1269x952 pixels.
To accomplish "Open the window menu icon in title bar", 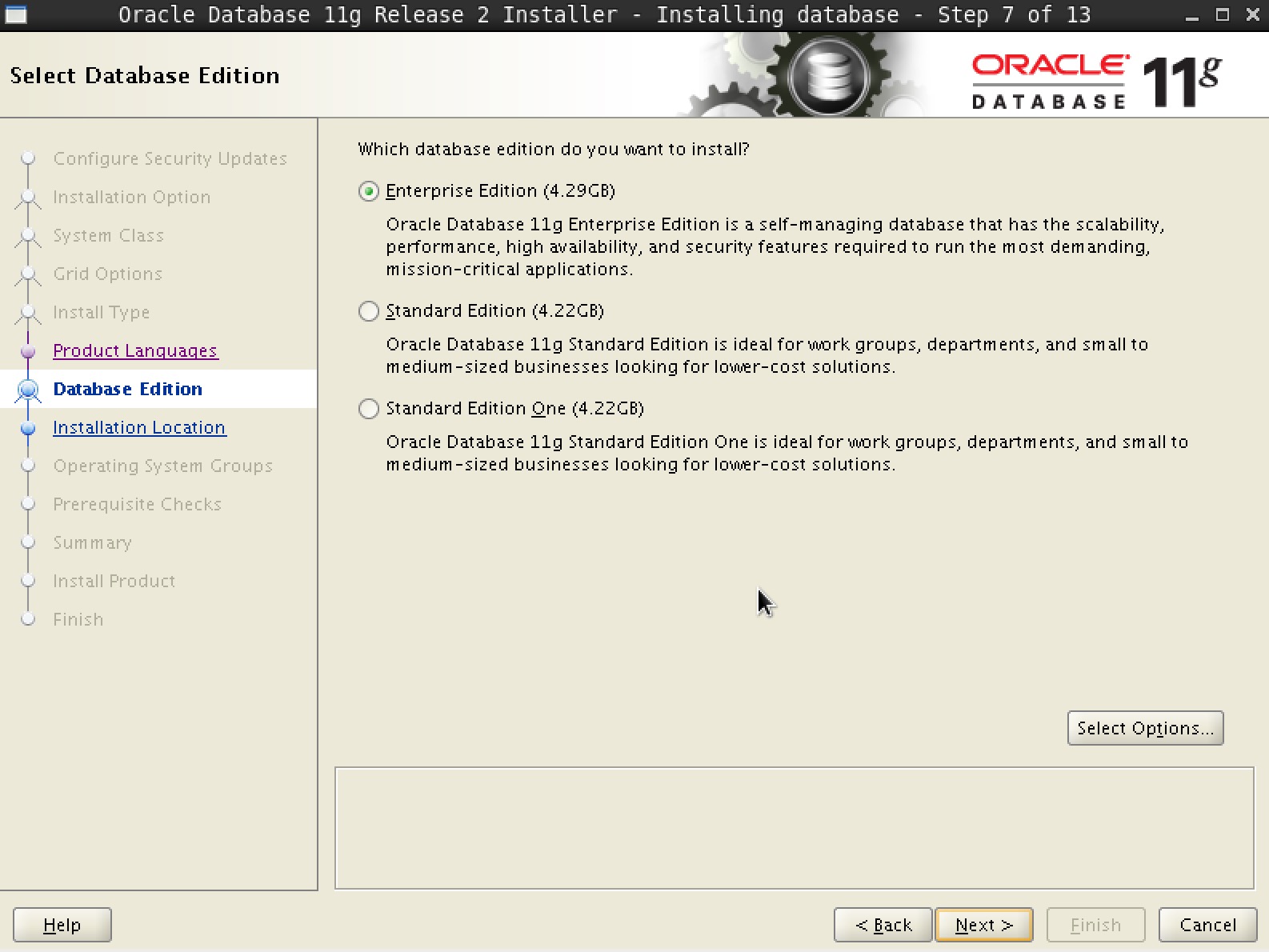I will [x=16, y=14].
